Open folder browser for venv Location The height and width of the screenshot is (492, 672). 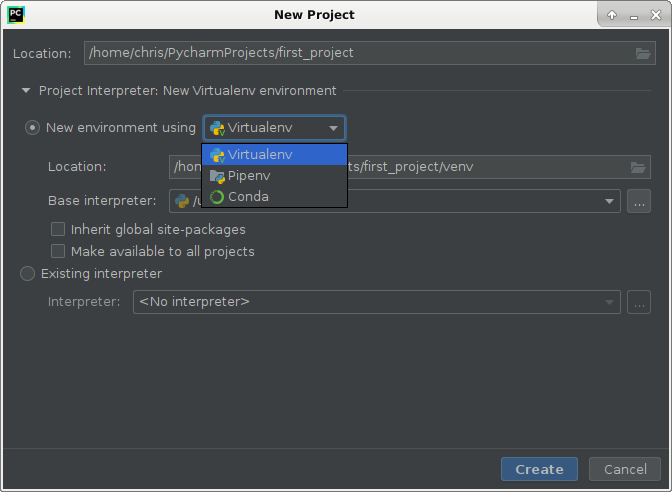[x=638, y=167]
